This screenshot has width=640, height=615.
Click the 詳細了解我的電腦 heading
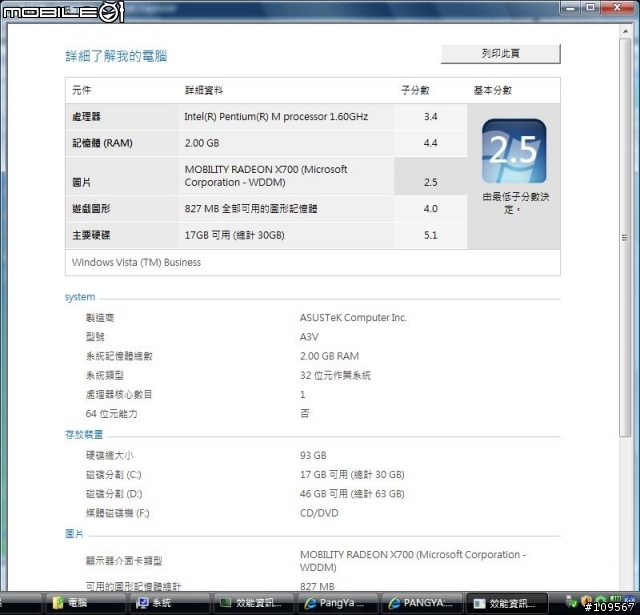pos(116,56)
